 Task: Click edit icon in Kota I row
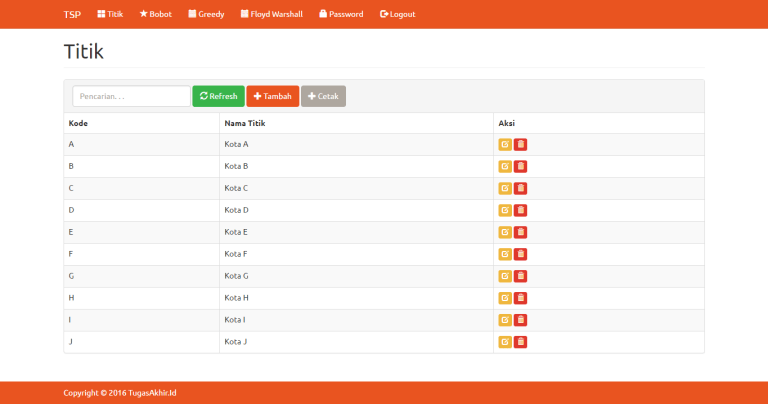[505, 320]
